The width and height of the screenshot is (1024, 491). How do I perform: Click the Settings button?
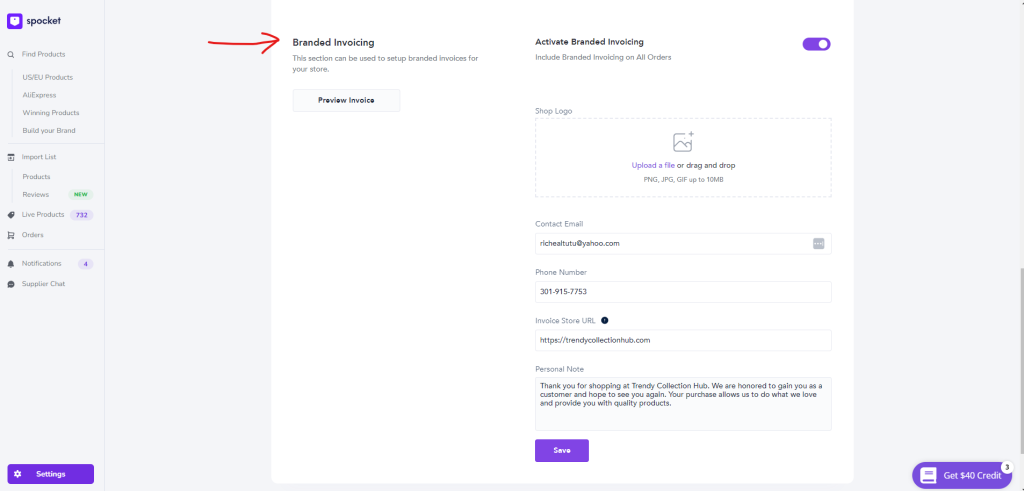[50, 474]
